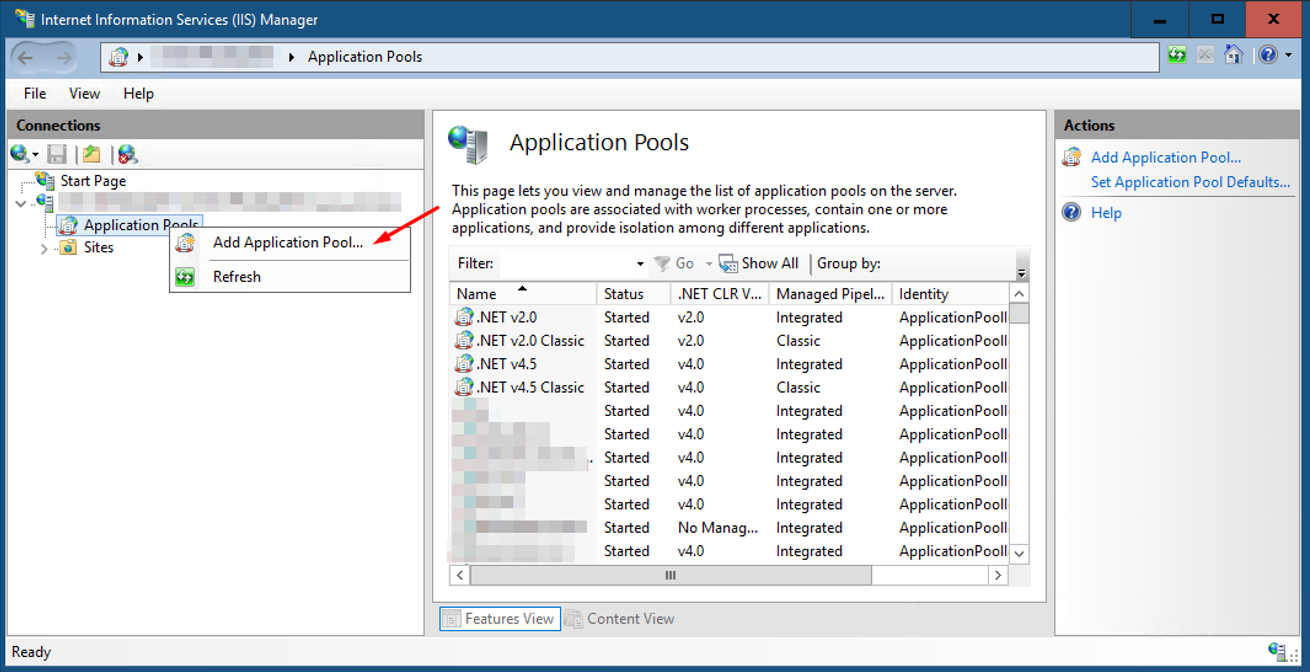Sort by the Status column header
Screen dimensions: 1310x672
tap(634, 294)
